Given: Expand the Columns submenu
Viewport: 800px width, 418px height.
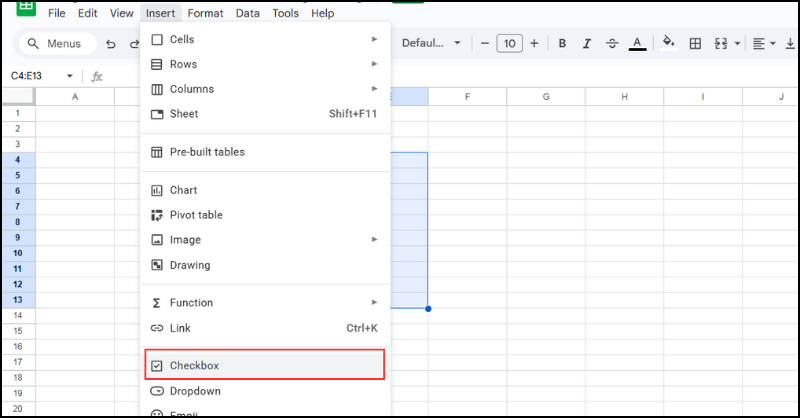Looking at the screenshot, I should pos(265,89).
